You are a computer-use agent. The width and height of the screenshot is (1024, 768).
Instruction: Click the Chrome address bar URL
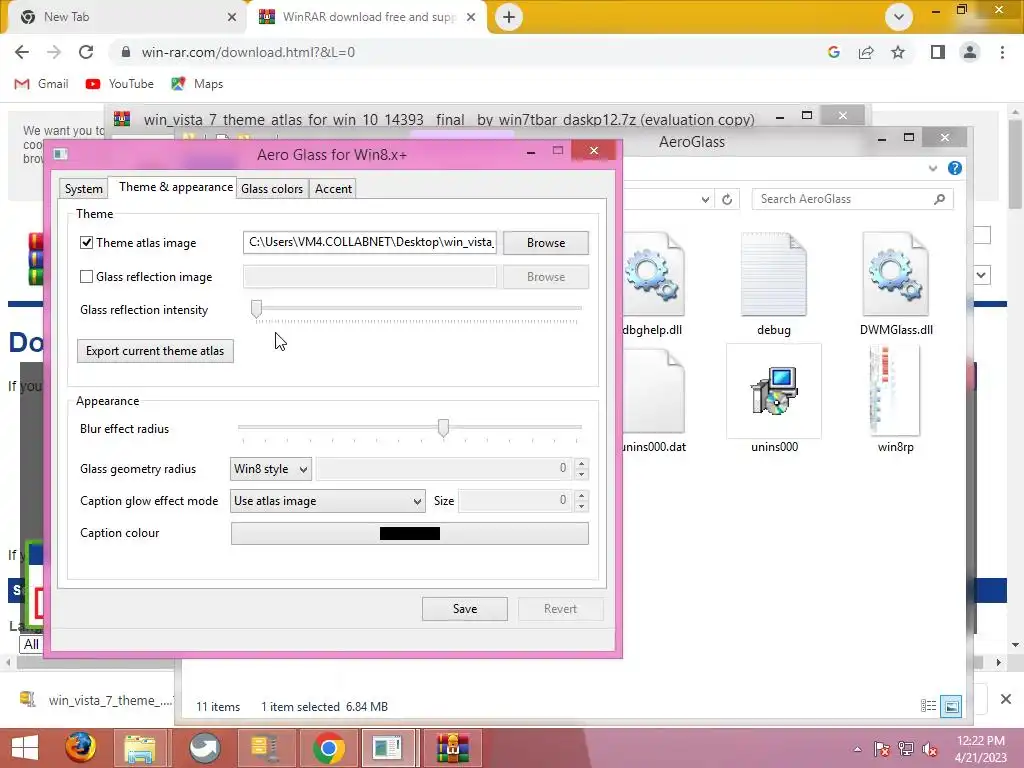pyautogui.click(x=248, y=52)
